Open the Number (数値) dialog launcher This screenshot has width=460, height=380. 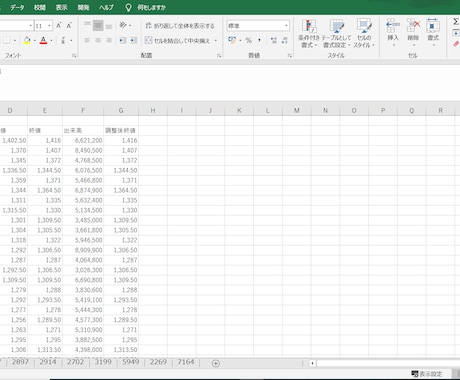[x=290, y=56]
